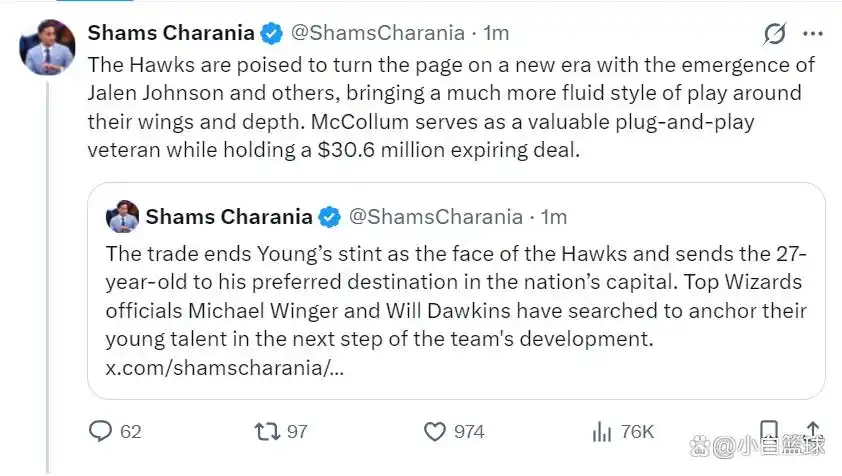
Task: Click the small avatar in quoted tweet
Action: pyautogui.click(x=122, y=216)
